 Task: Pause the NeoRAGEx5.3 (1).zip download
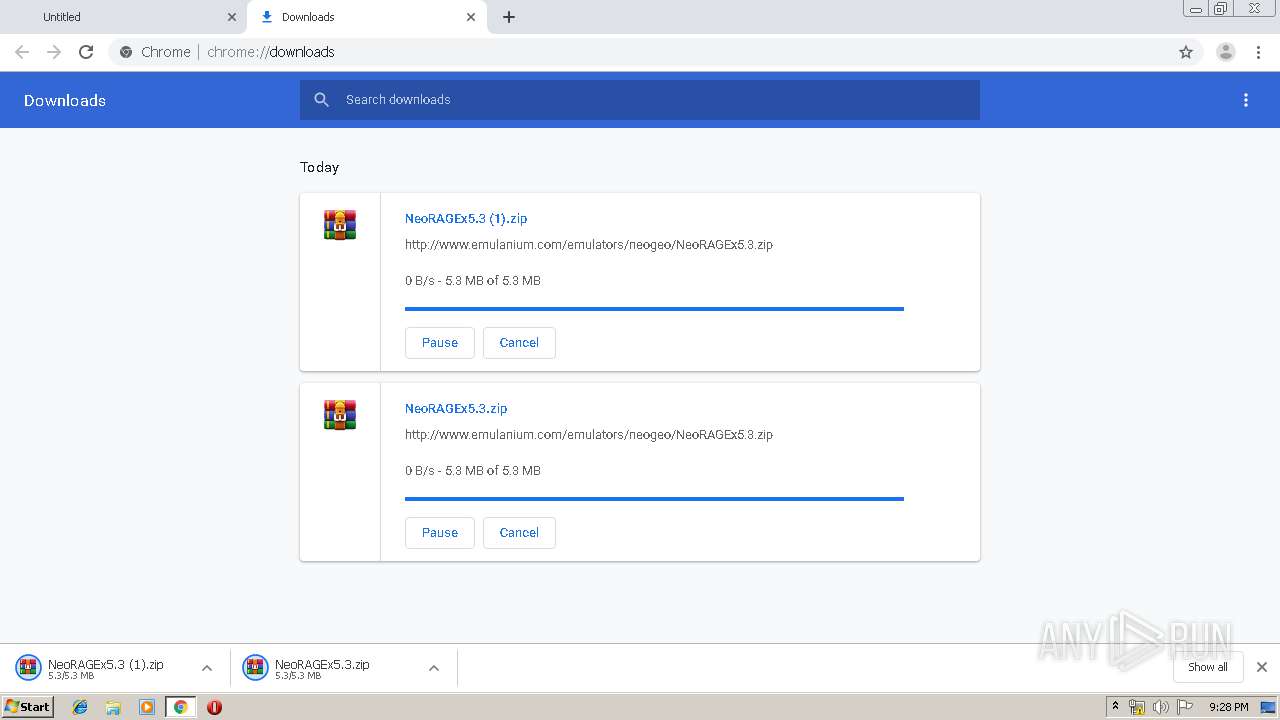point(440,343)
